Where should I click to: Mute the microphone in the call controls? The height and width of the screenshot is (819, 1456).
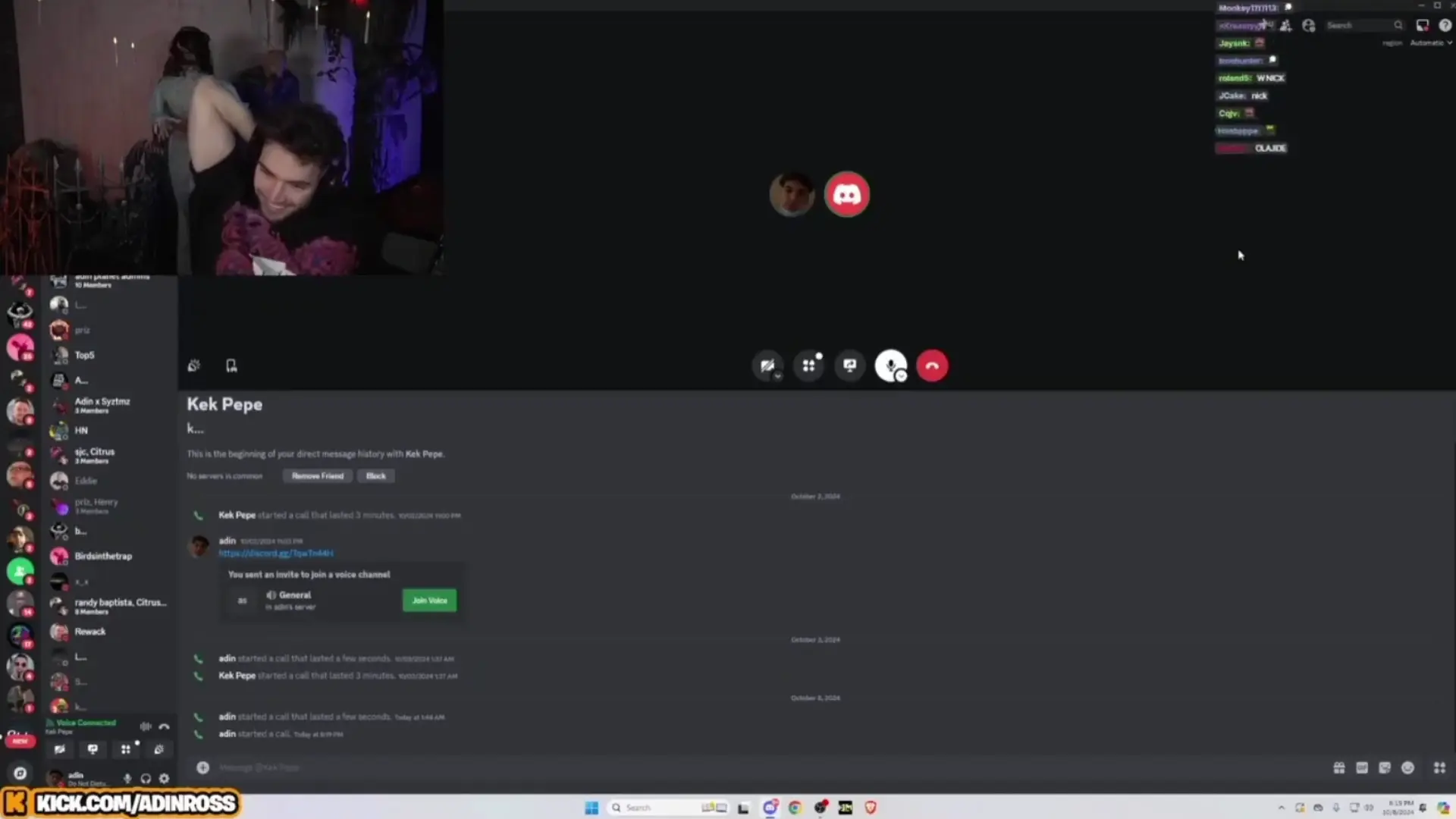pos(889,364)
